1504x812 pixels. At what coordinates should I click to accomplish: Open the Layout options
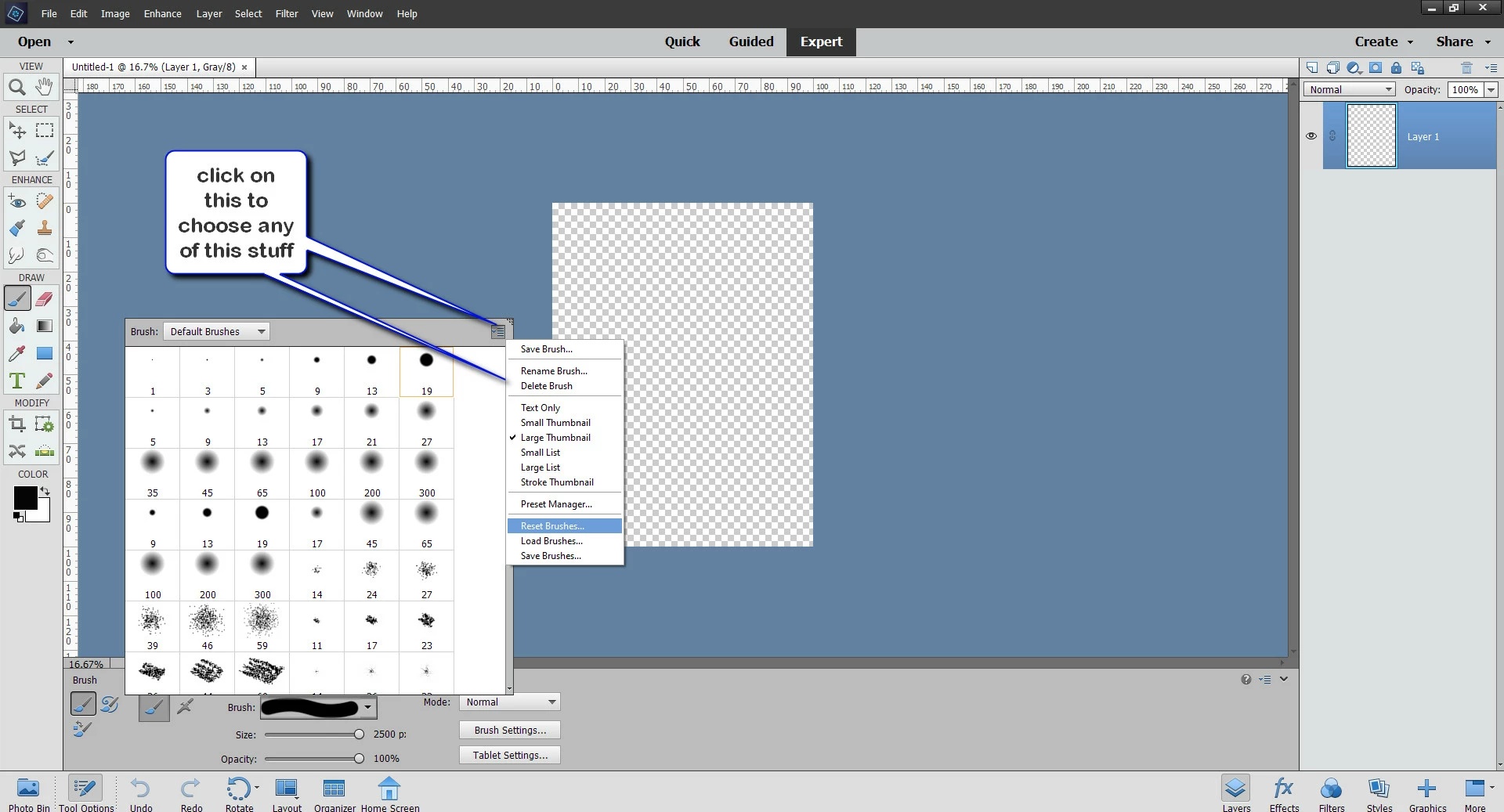(x=287, y=793)
